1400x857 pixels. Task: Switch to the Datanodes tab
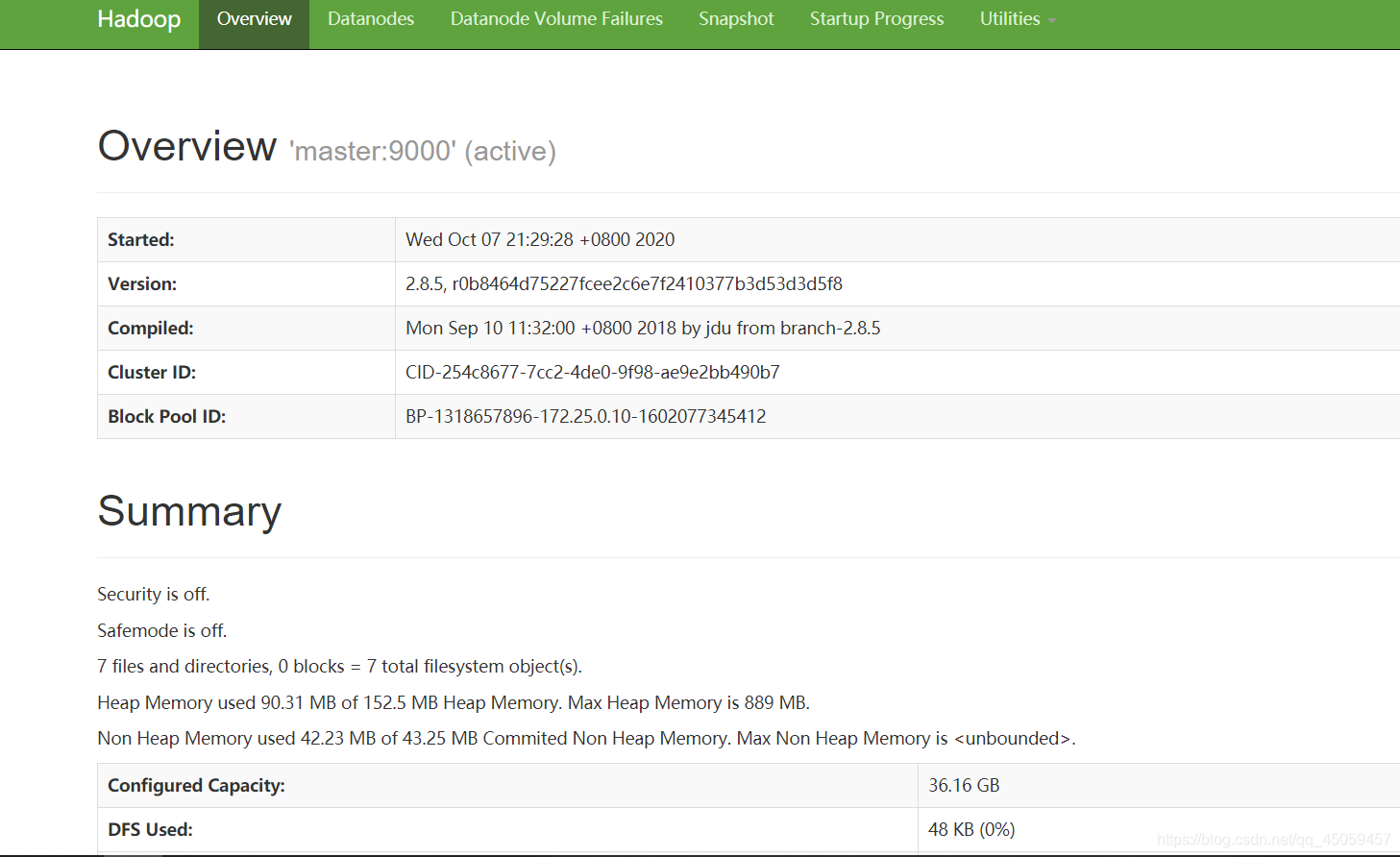point(371,19)
